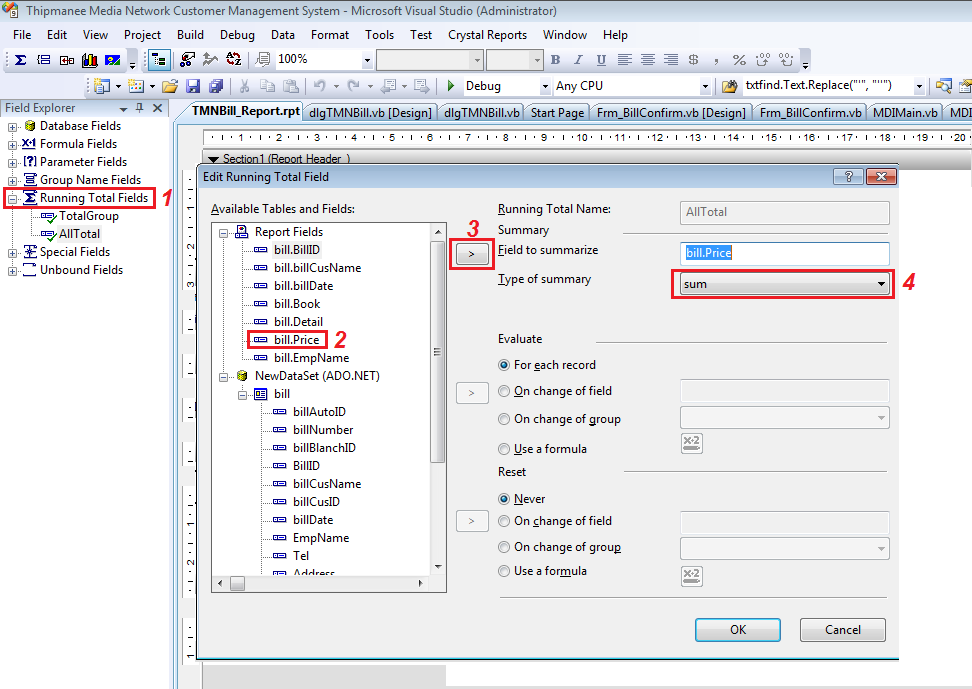Select Evaluate 'On change of group' option

click(504, 419)
